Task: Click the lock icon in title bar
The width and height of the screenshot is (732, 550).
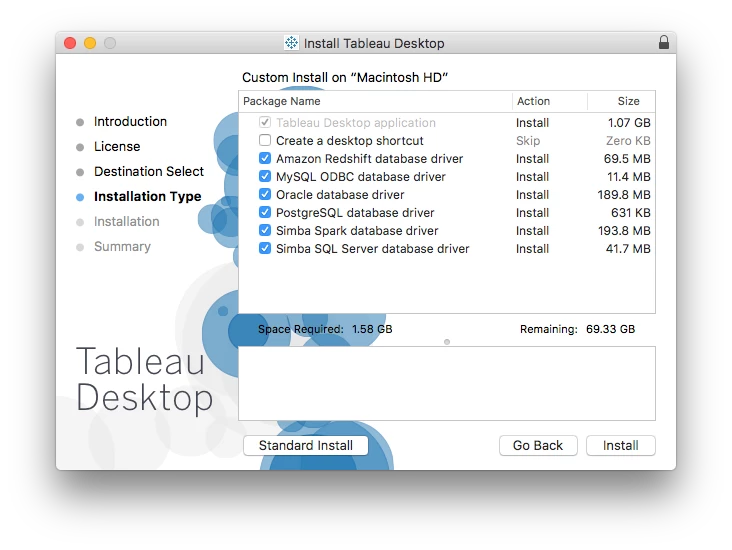Action: 664,42
